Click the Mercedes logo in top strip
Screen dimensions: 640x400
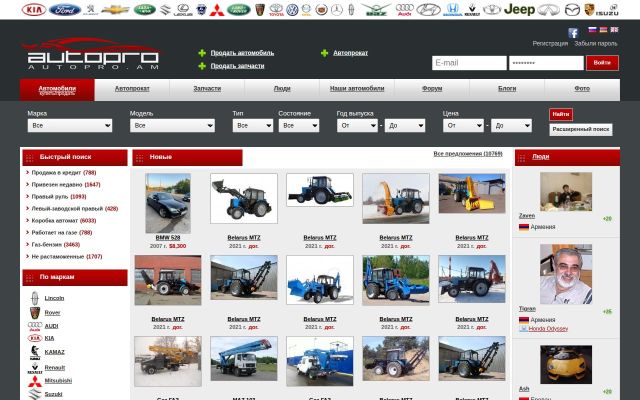point(337,10)
